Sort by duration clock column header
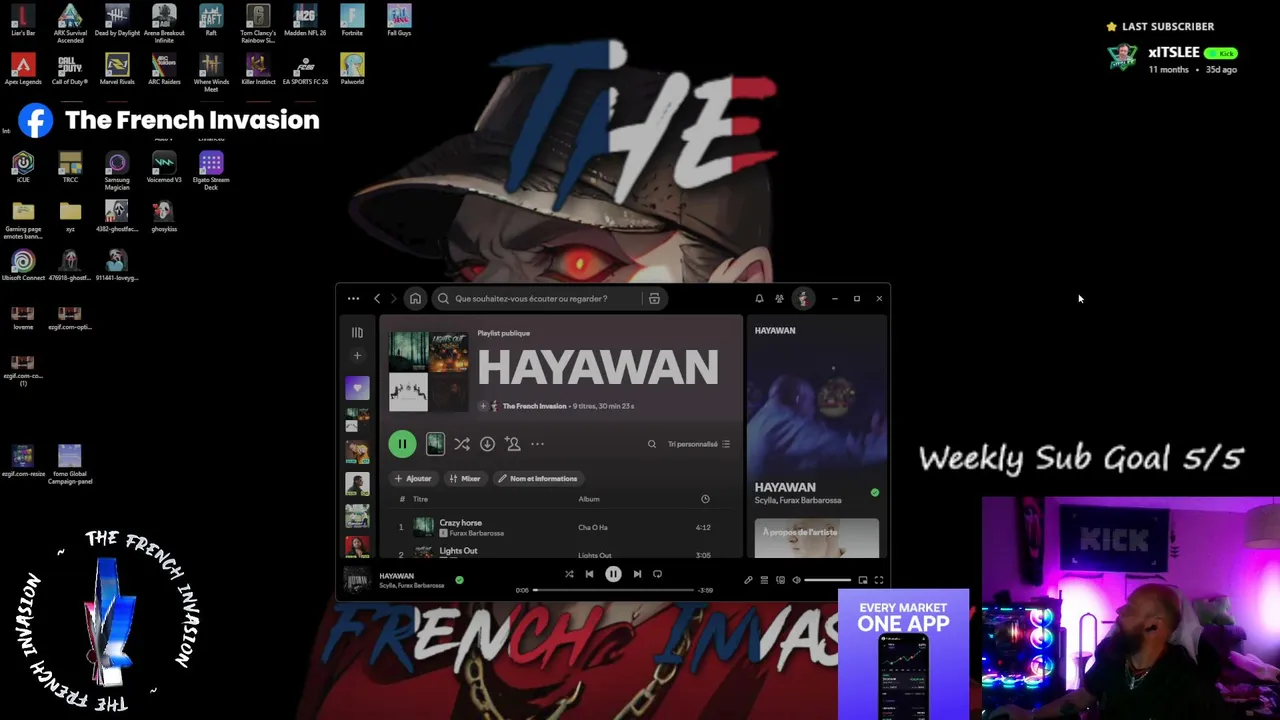Screen dimensions: 1280x720 coord(705,499)
